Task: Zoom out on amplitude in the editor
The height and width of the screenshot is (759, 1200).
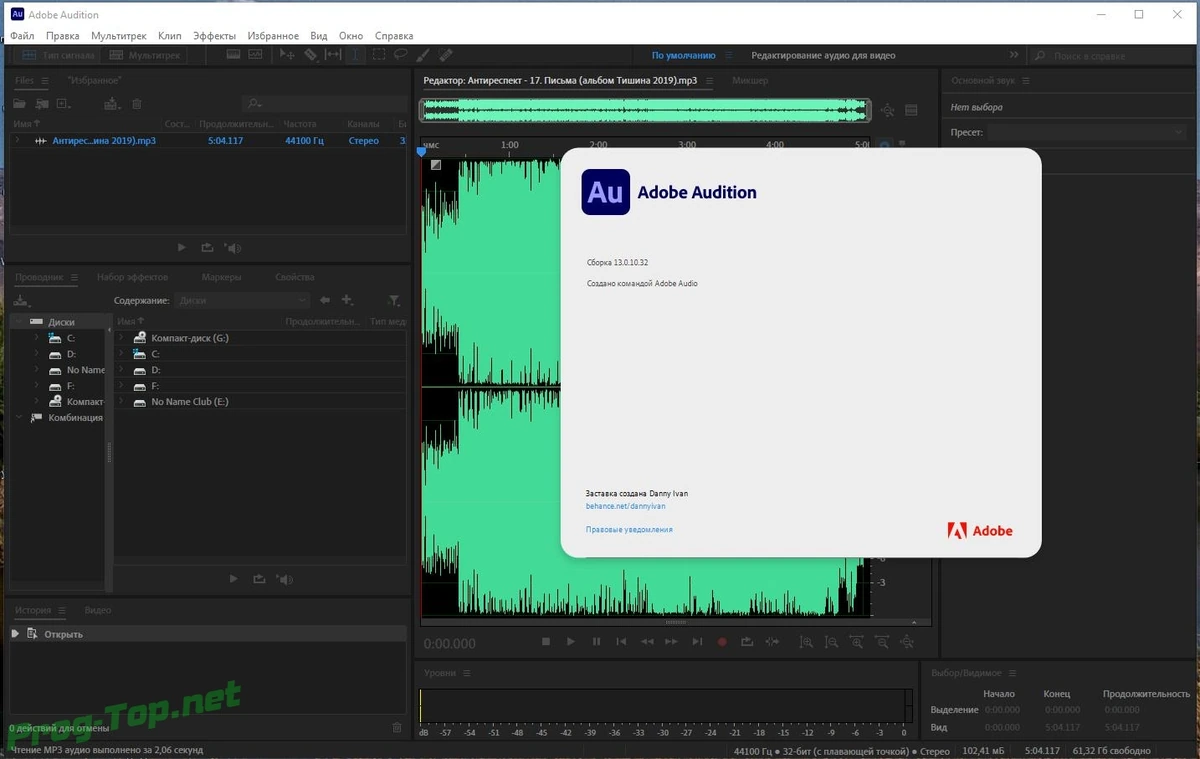Action: 831,641
